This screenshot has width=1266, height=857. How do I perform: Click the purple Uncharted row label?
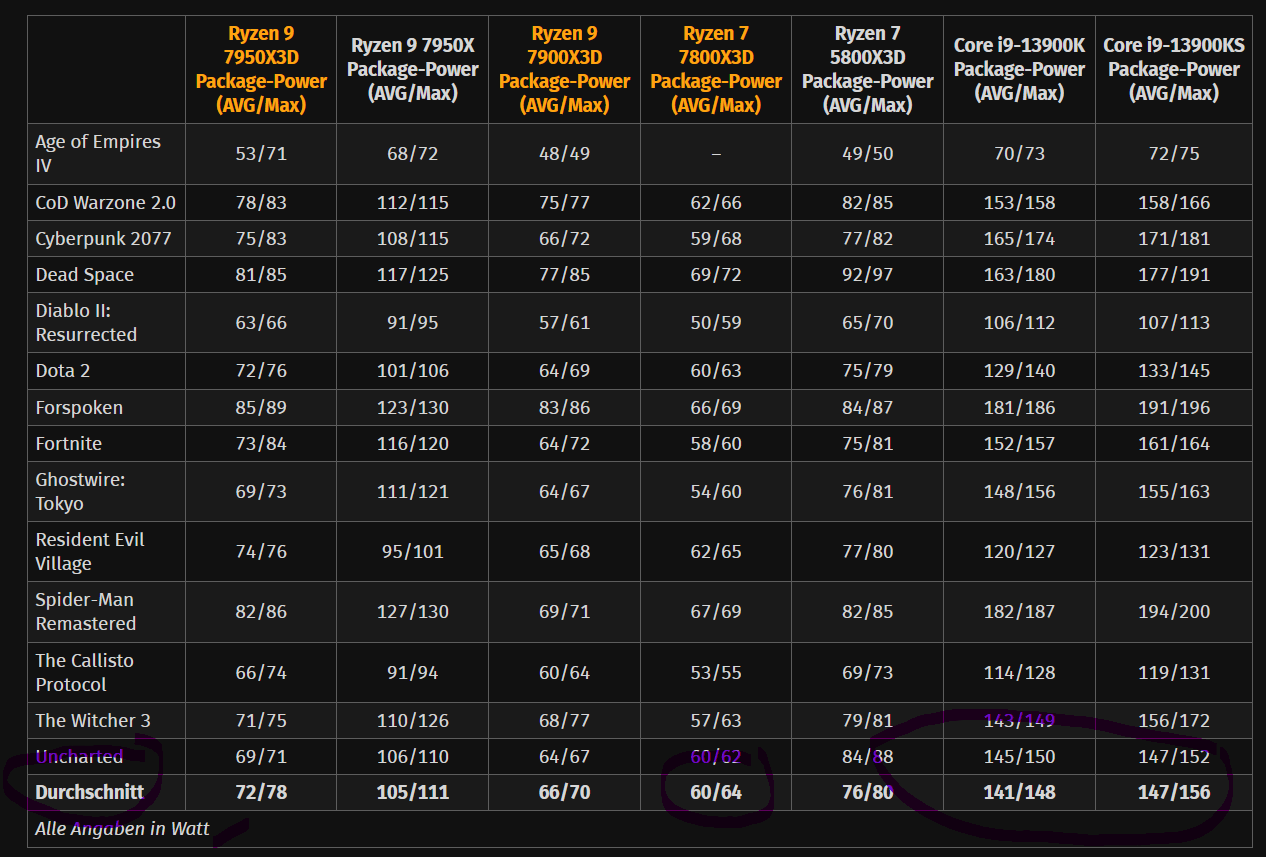pos(79,756)
